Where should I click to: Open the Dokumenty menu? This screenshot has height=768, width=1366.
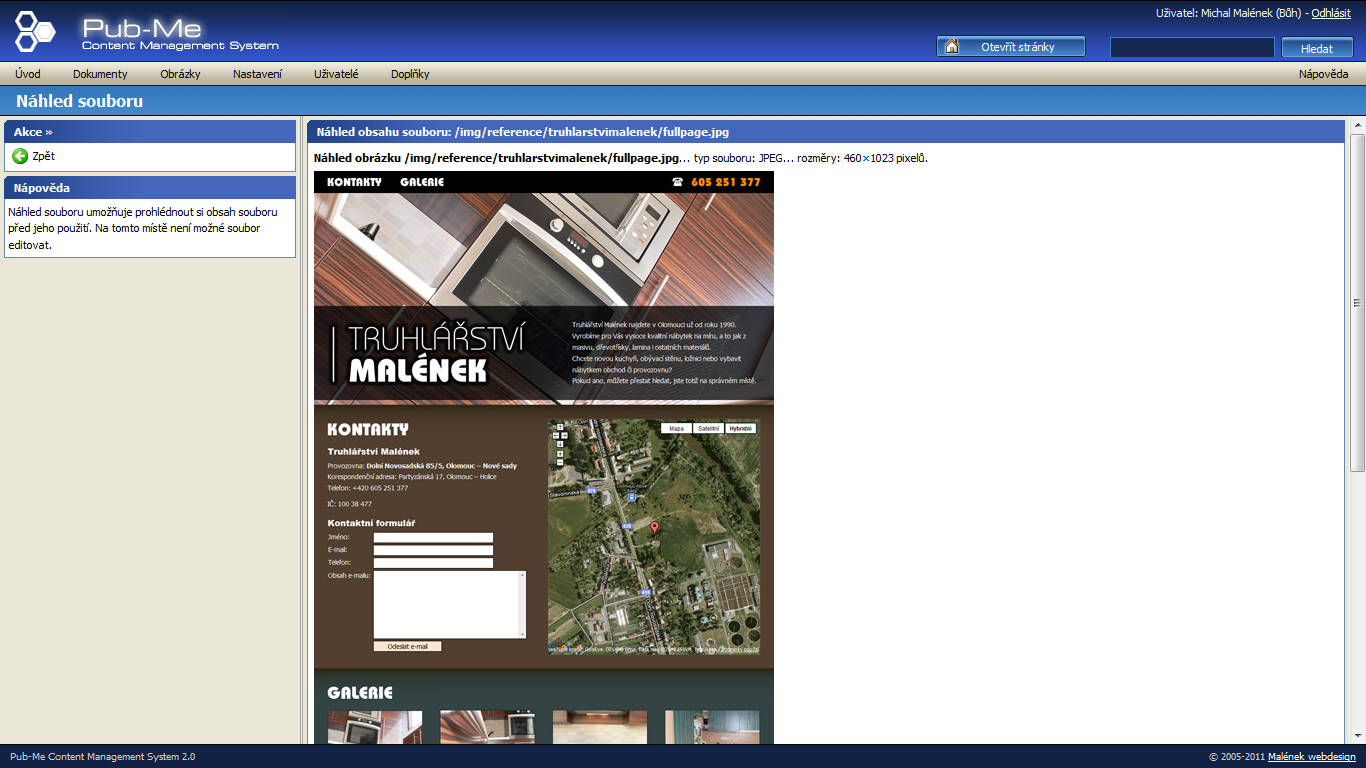pos(100,74)
